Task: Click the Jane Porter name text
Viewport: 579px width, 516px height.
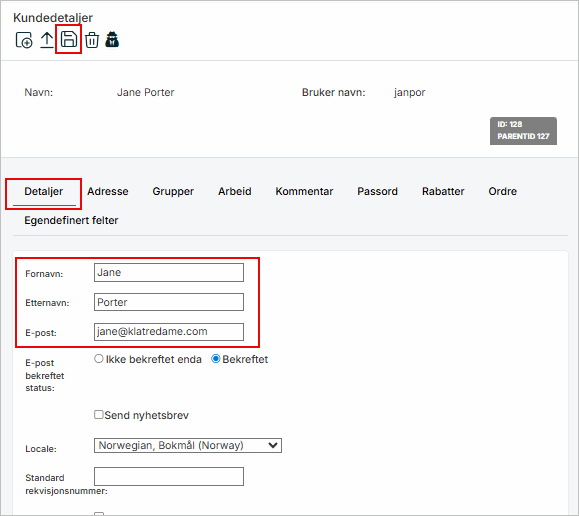Action: pyautogui.click(x=145, y=92)
